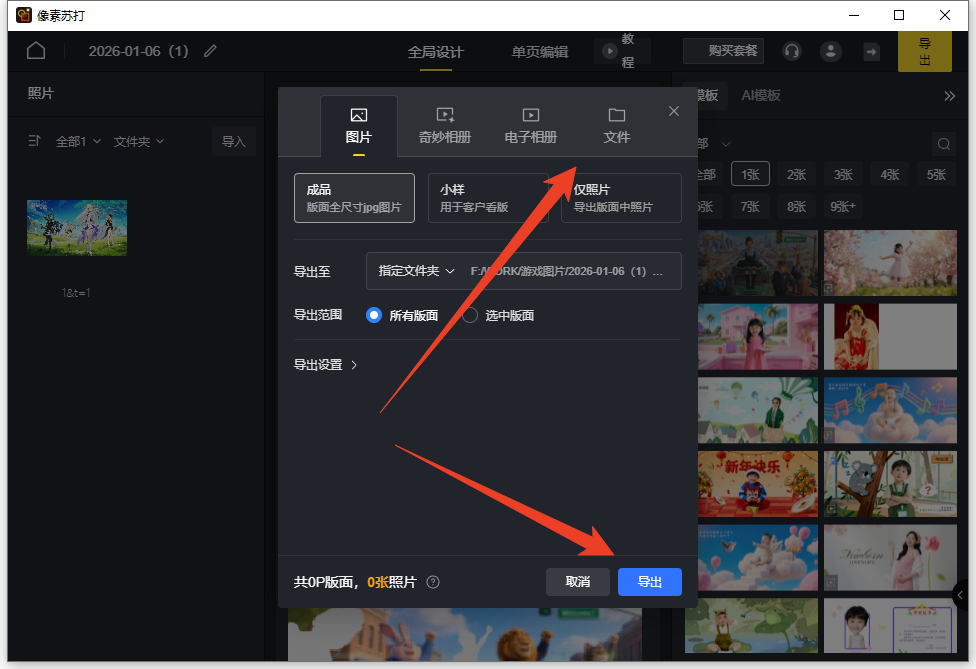Close the export dialog with X
Image resolution: width=976 pixels, height=669 pixels.
point(673,111)
